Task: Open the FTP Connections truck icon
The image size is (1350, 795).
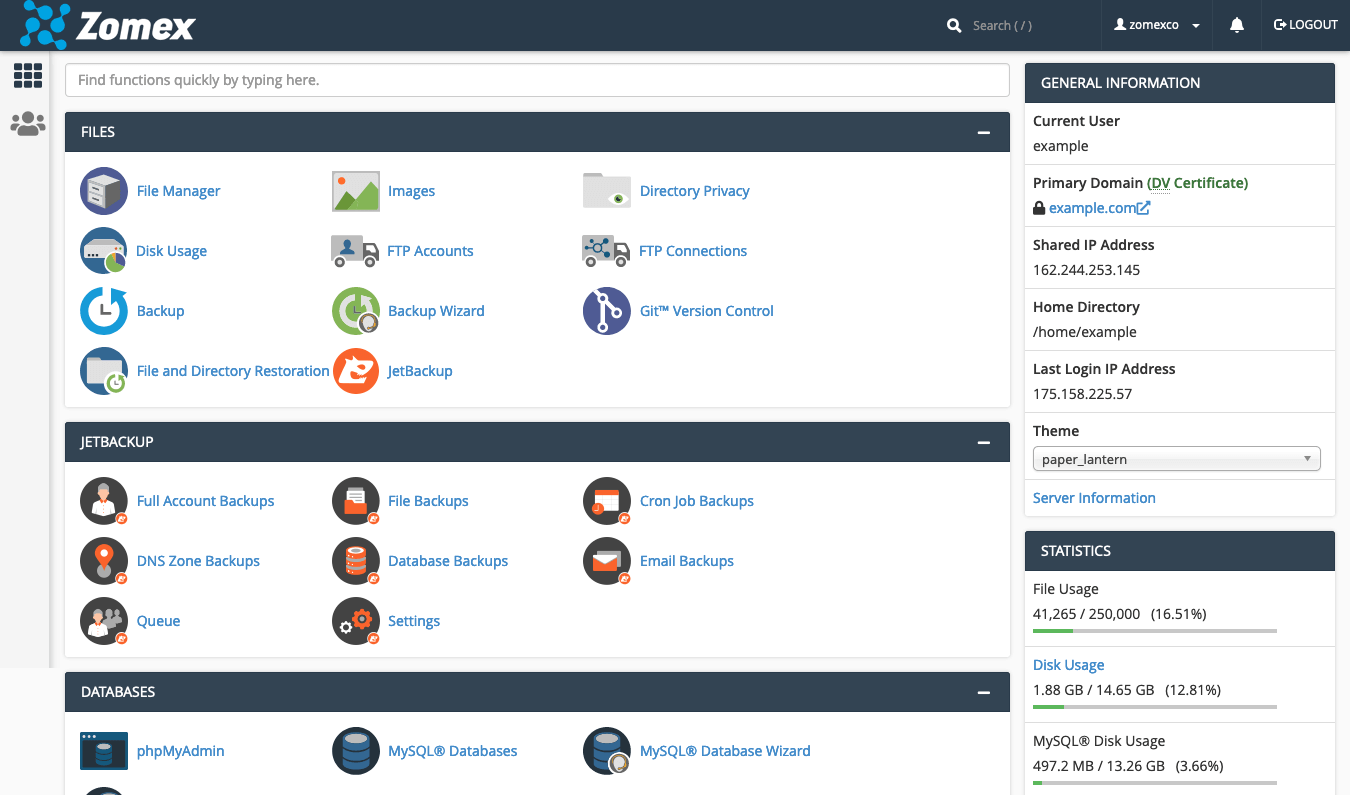Action: pos(606,251)
